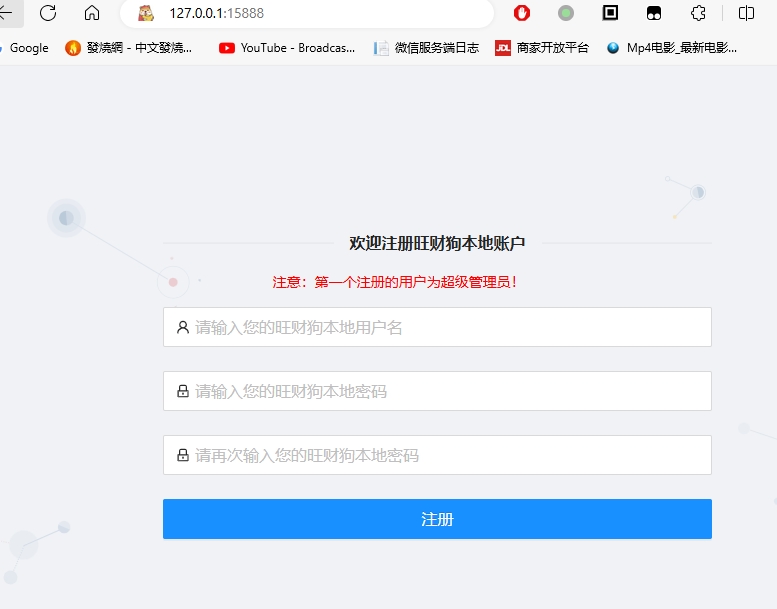Reload the page with the refresh icon
777x609 pixels.
click(48, 13)
